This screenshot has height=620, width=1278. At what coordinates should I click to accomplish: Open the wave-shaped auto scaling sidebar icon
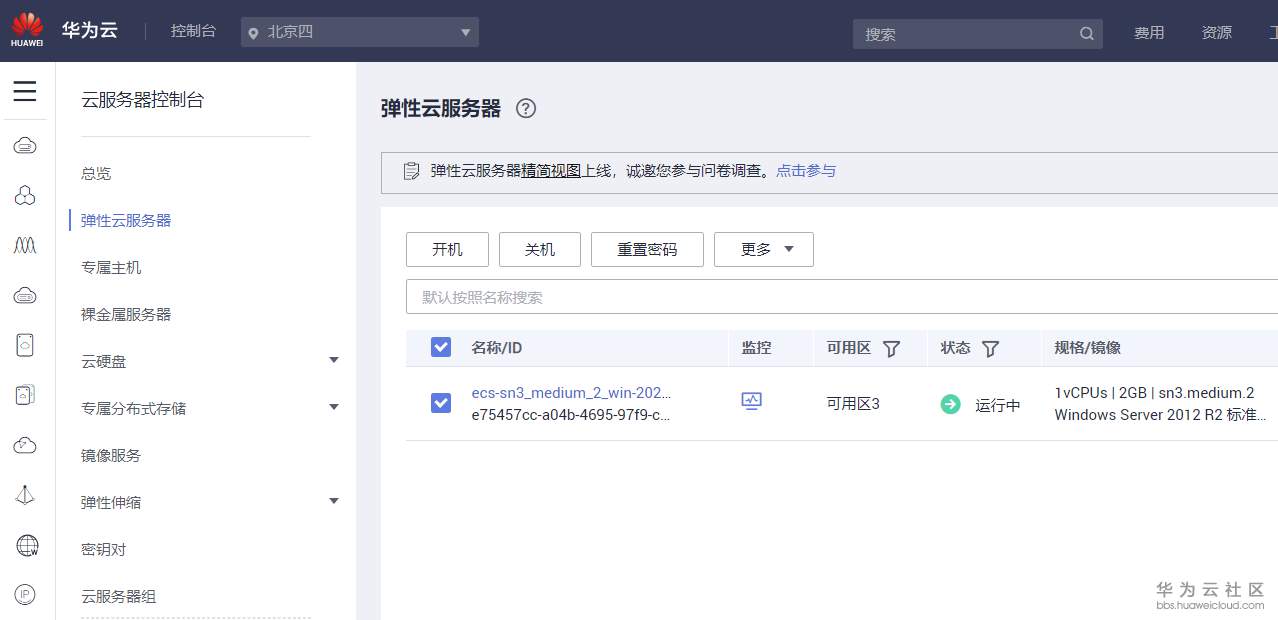pos(25,245)
